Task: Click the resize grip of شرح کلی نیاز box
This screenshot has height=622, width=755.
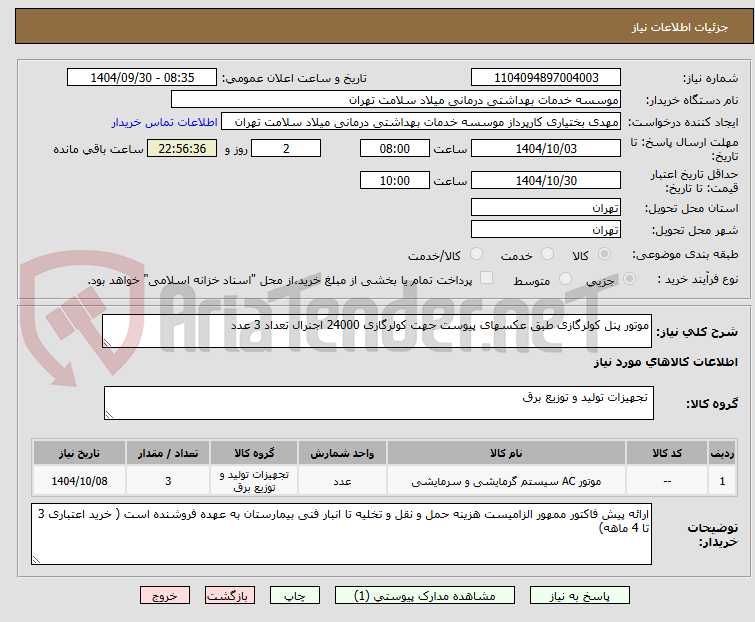Action: 107,343
